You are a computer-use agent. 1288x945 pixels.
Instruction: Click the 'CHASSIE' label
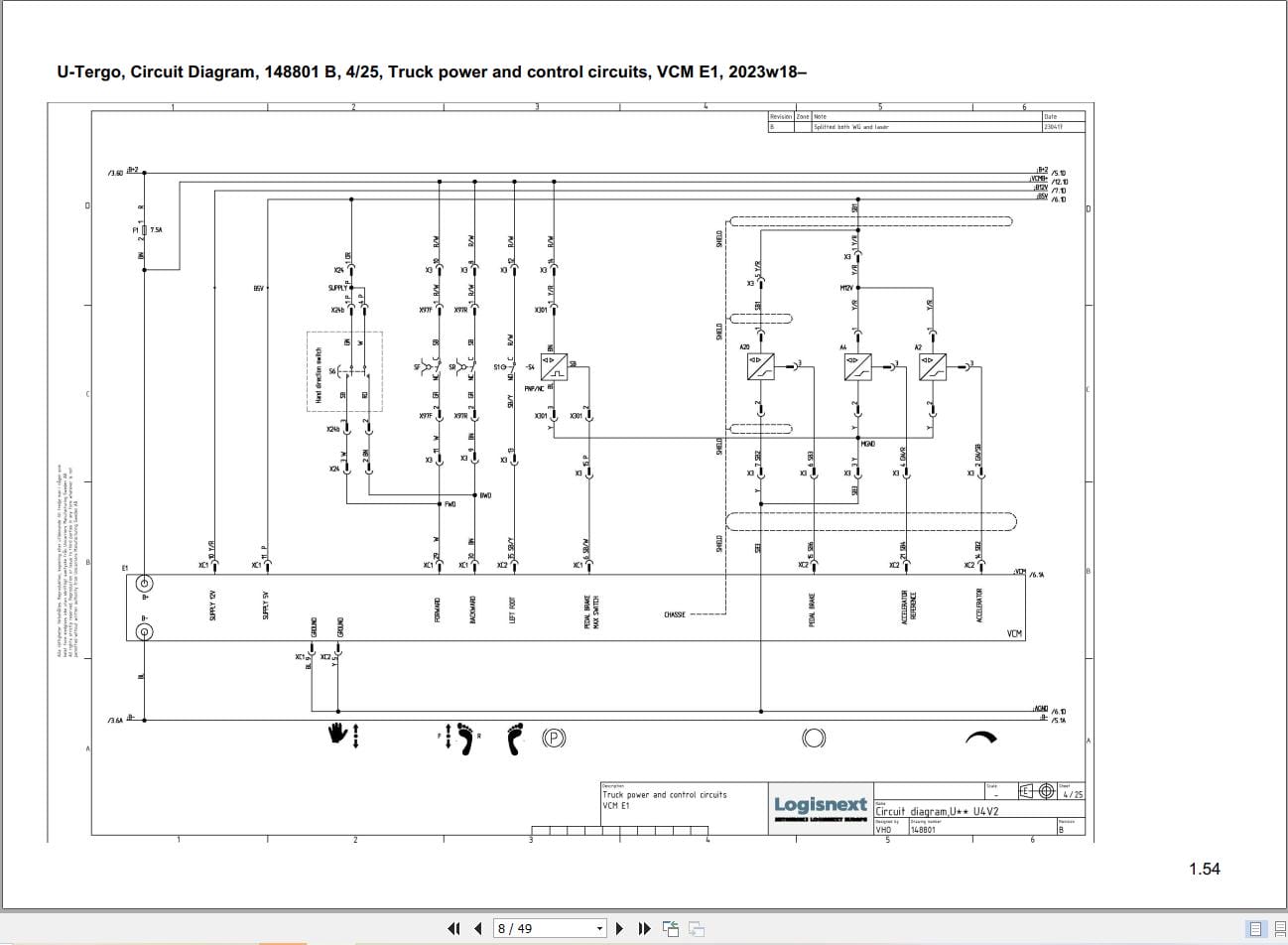pos(675,614)
